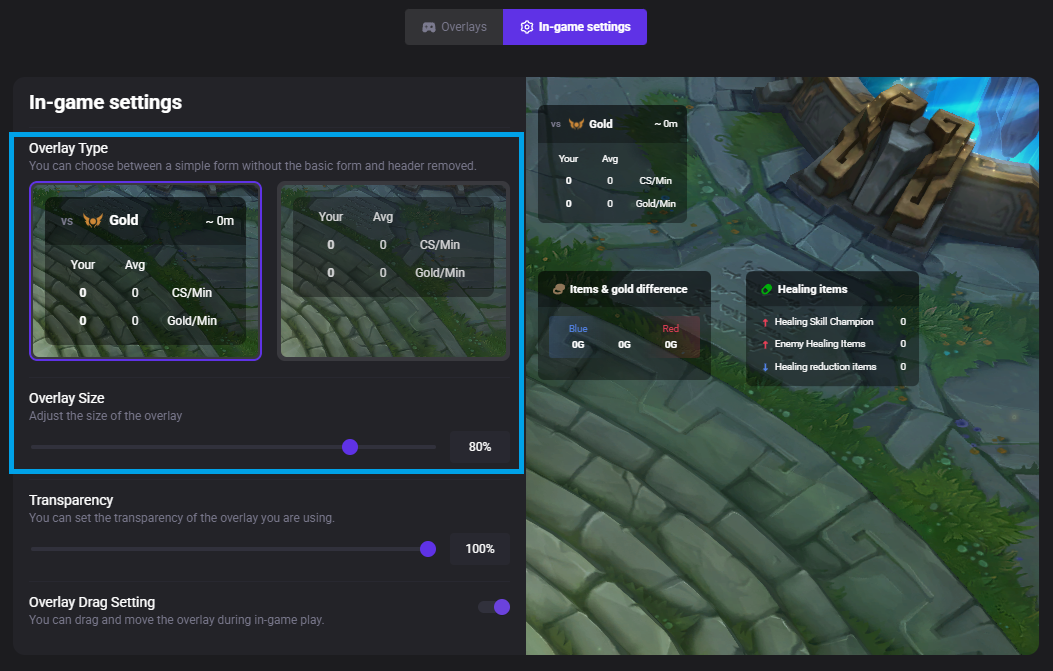Click the green pill icon beside Healing items
This screenshot has height=671, width=1053.
click(x=766, y=289)
